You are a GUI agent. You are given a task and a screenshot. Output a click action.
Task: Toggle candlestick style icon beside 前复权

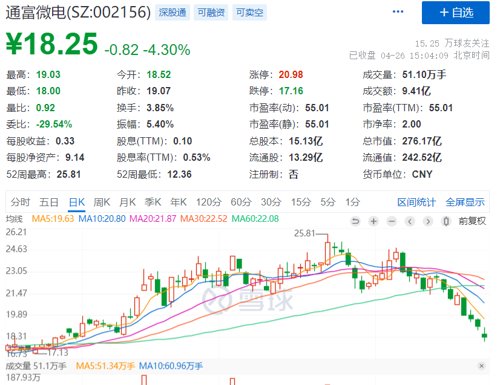tap(446, 221)
